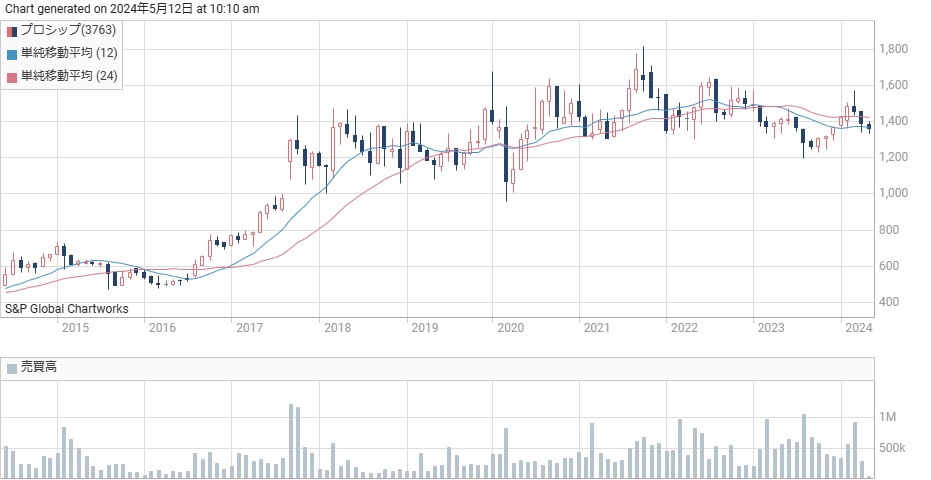Select the 単純移動平均 (24) legend label
The width and height of the screenshot is (931, 480).
point(69,75)
